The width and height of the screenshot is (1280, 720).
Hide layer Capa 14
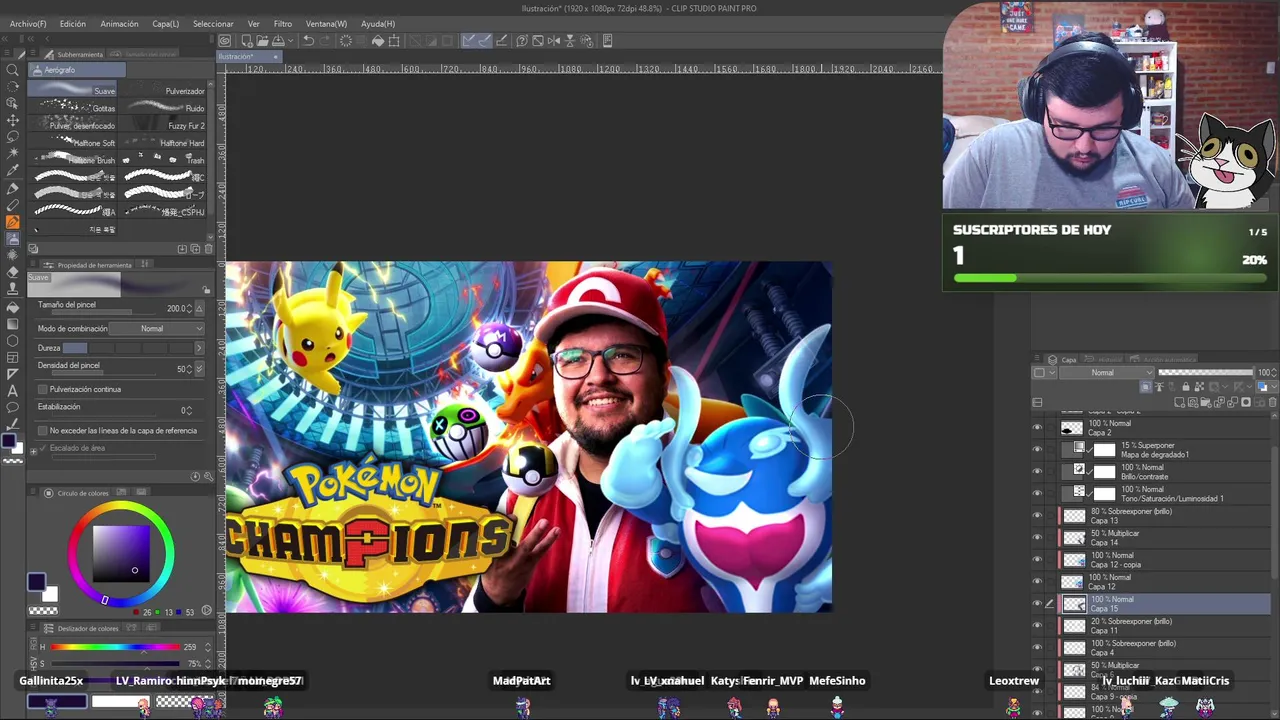tap(1037, 538)
